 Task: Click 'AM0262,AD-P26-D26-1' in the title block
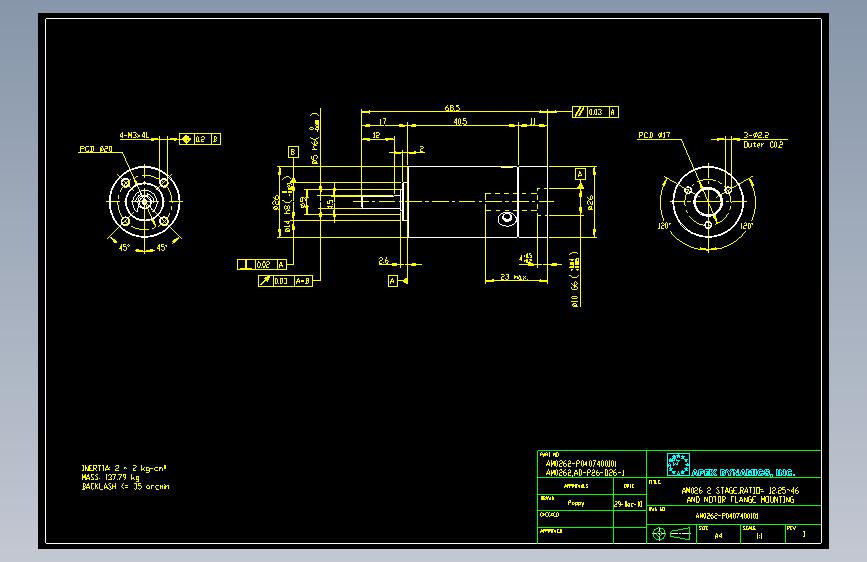[x=585, y=472]
